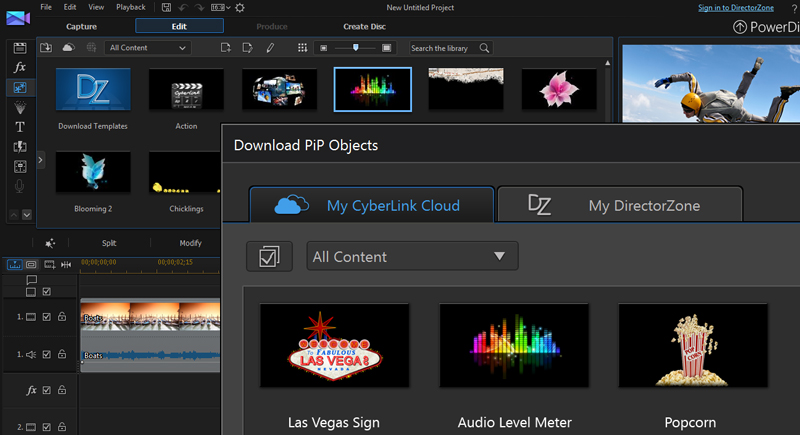Adjust the library thumbnail size slider
This screenshot has height=435, width=800.
(356, 48)
